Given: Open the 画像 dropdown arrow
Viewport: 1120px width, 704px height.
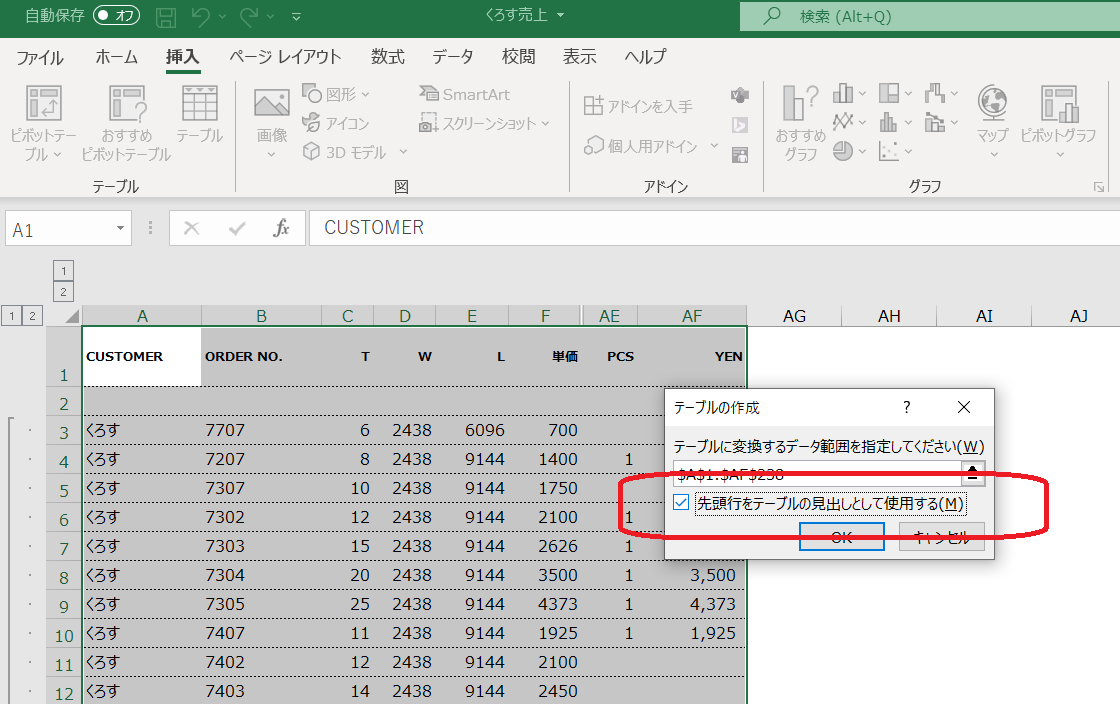Looking at the screenshot, I should pyautogui.click(x=271, y=154).
